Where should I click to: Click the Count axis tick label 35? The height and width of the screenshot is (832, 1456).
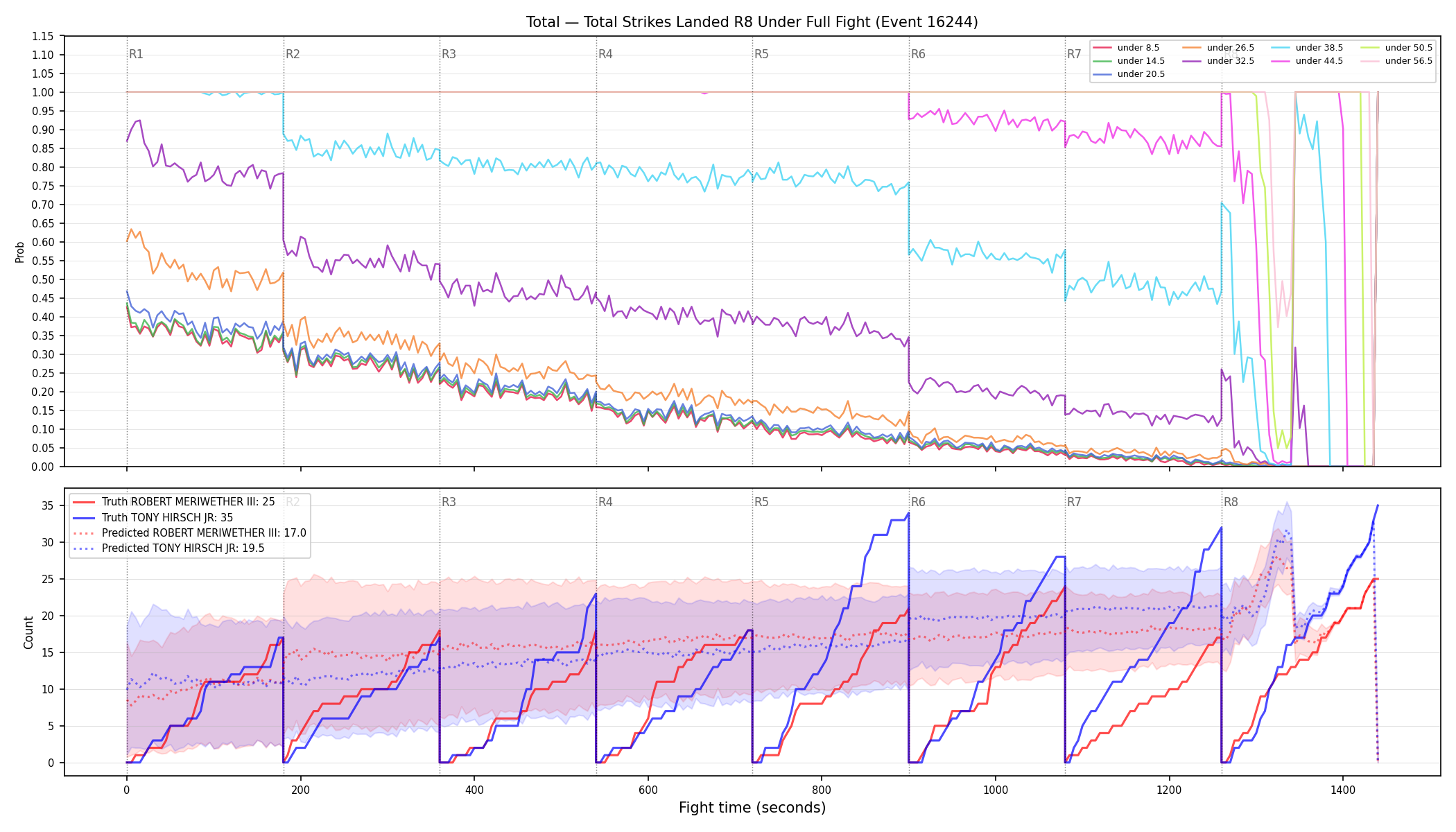48,506
